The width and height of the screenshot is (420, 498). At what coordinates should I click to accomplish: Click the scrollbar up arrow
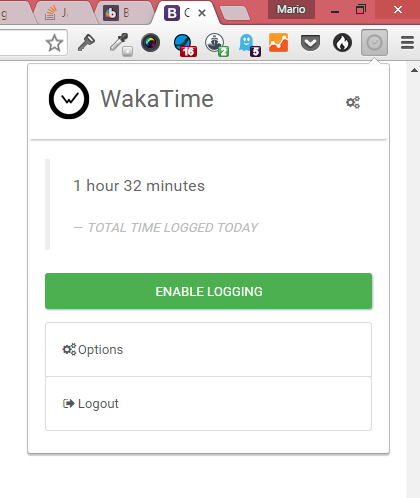(x=414, y=70)
